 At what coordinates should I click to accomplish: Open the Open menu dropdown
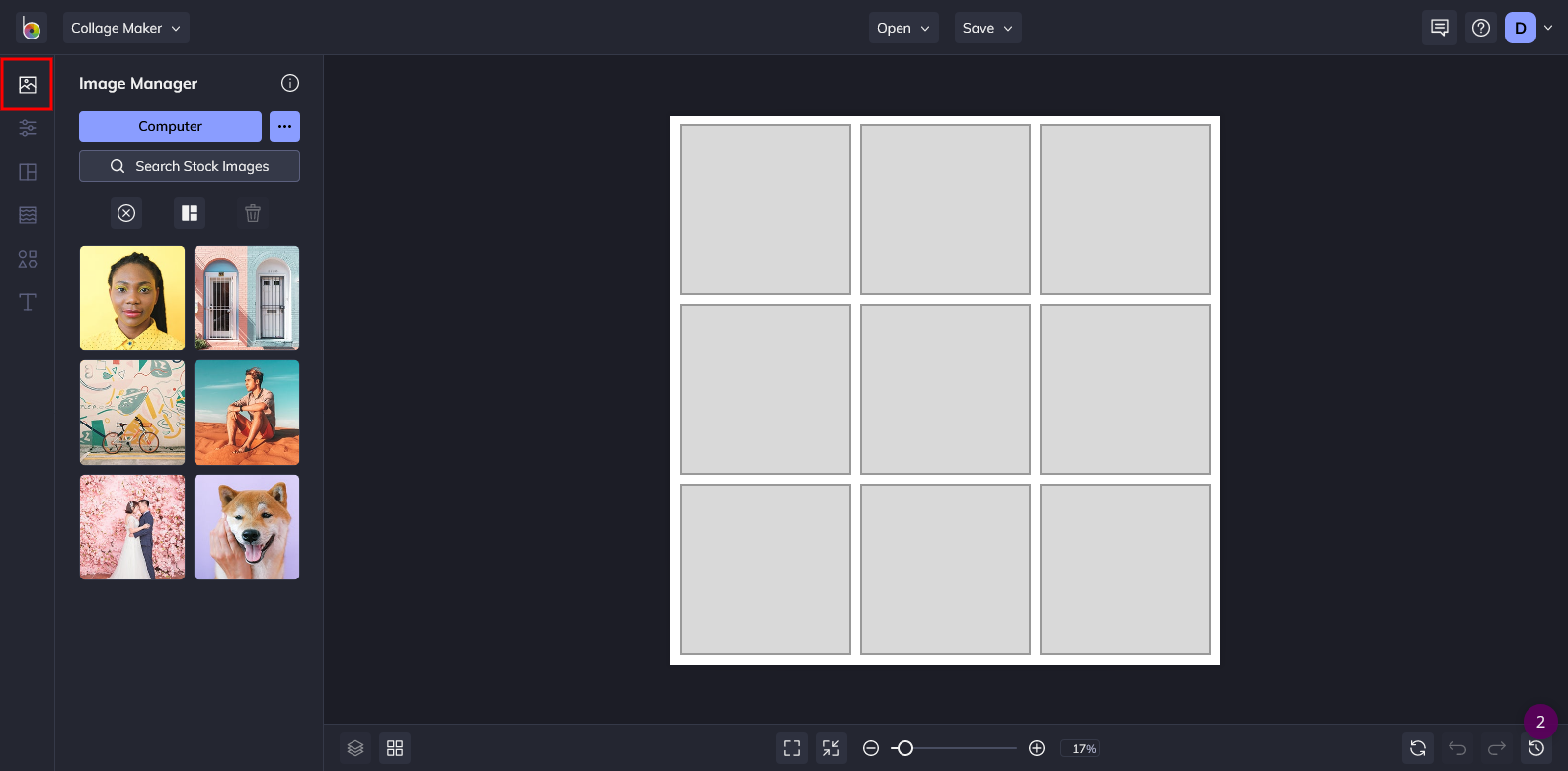click(x=903, y=28)
